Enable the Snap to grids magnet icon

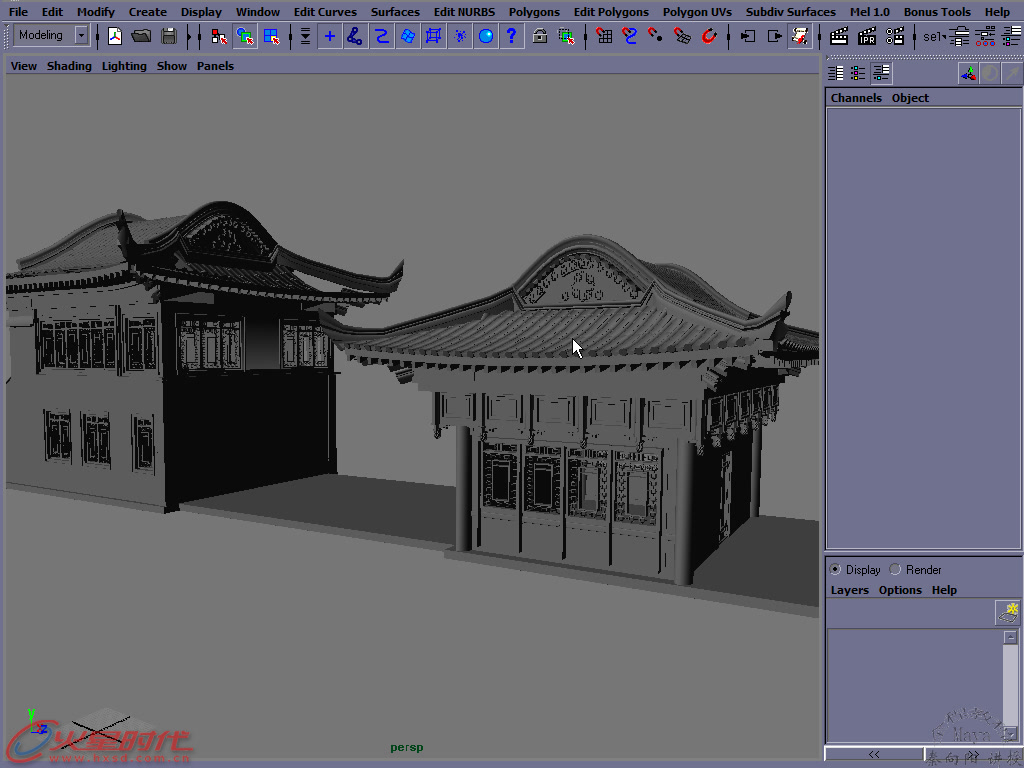pyautogui.click(x=604, y=35)
